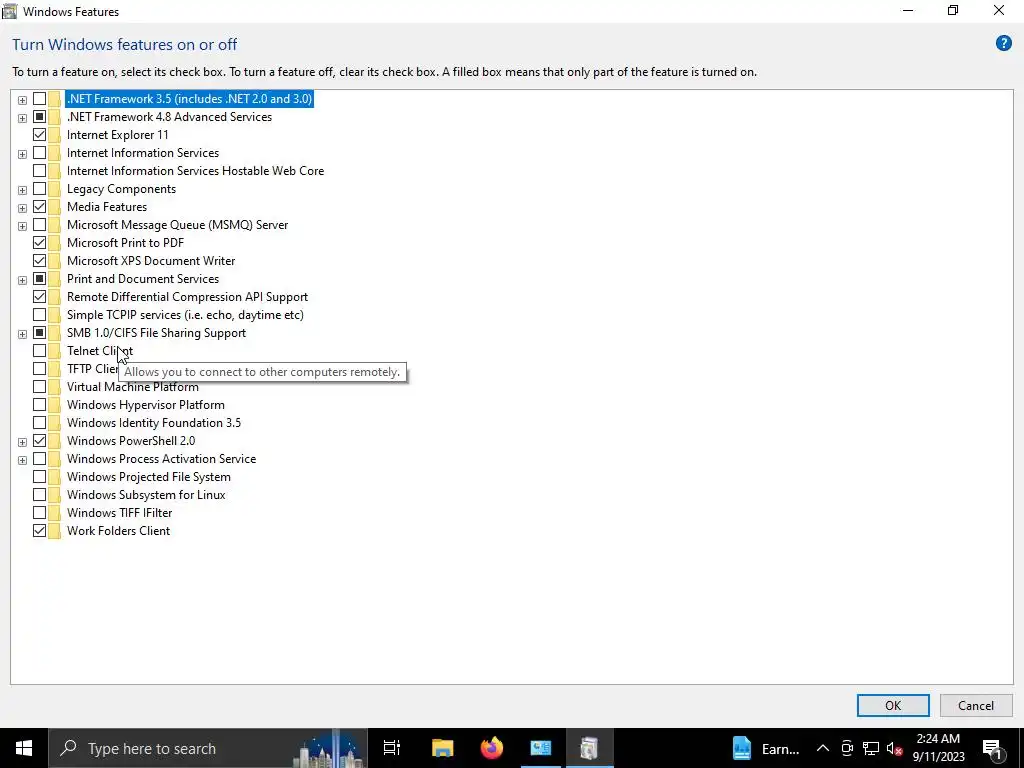This screenshot has height=768, width=1024.
Task: Expand Microsoft Message Queue (MSMQ) Server
Action: (x=22, y=226)
